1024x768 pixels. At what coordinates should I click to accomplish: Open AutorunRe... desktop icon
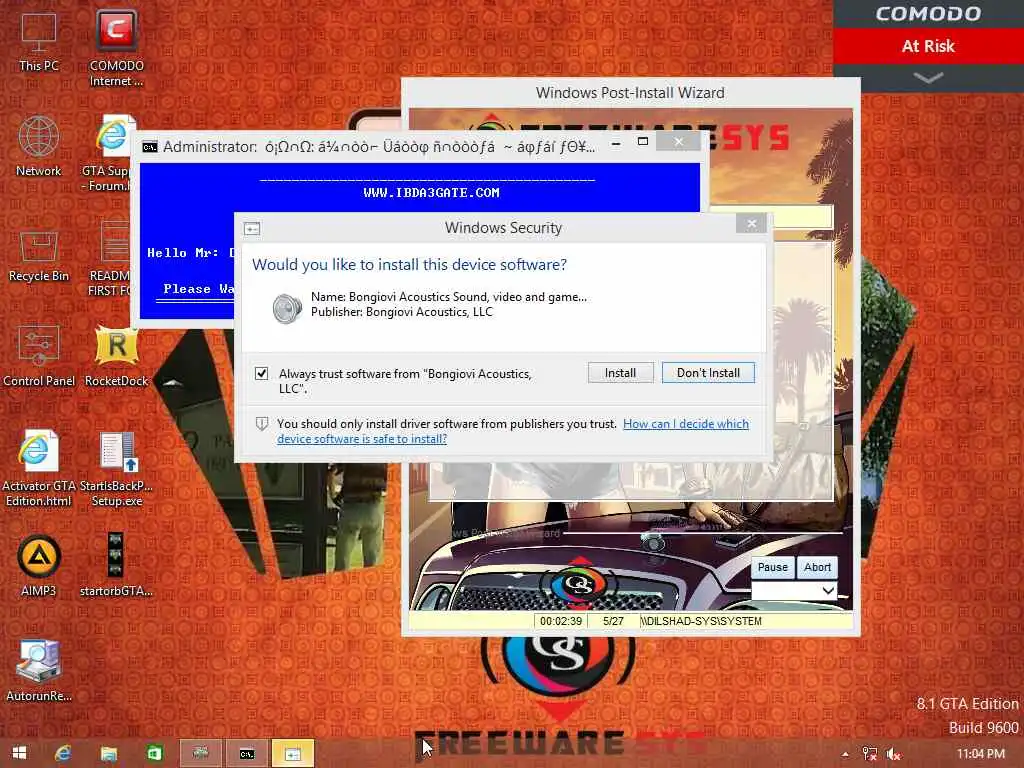39,671
